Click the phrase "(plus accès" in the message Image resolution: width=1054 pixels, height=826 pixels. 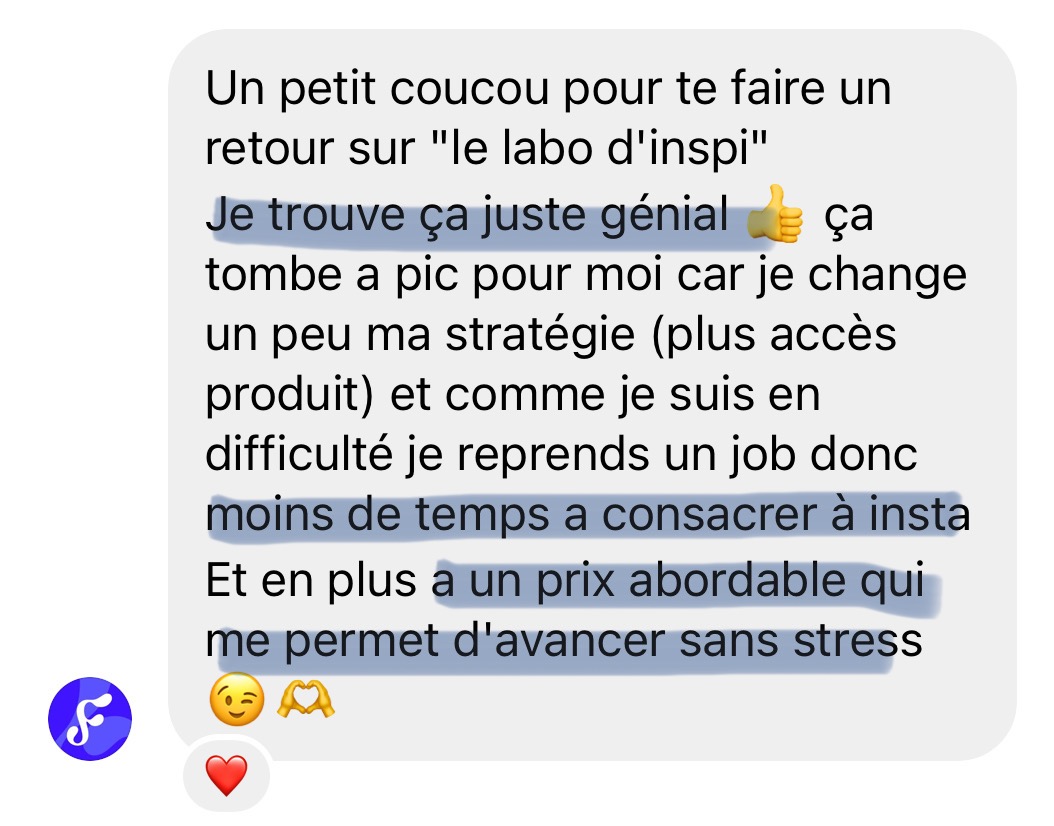tap(774, 335)
